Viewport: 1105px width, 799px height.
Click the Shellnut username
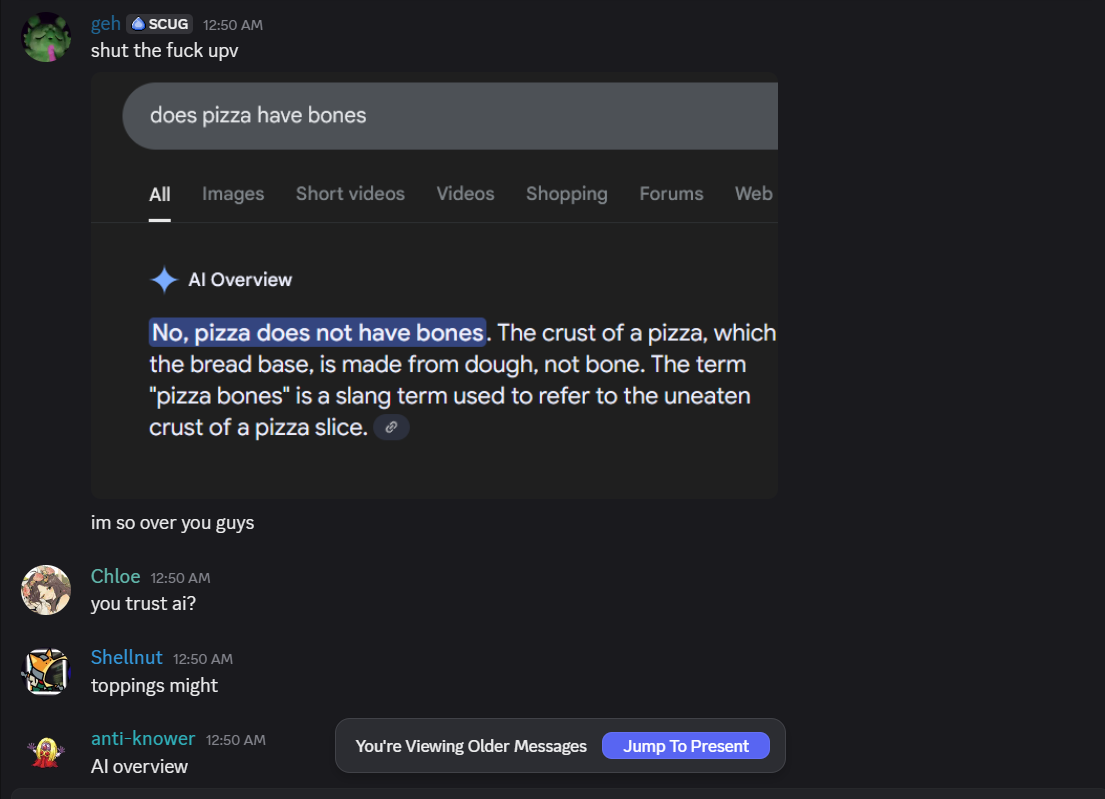click(126, 657)
